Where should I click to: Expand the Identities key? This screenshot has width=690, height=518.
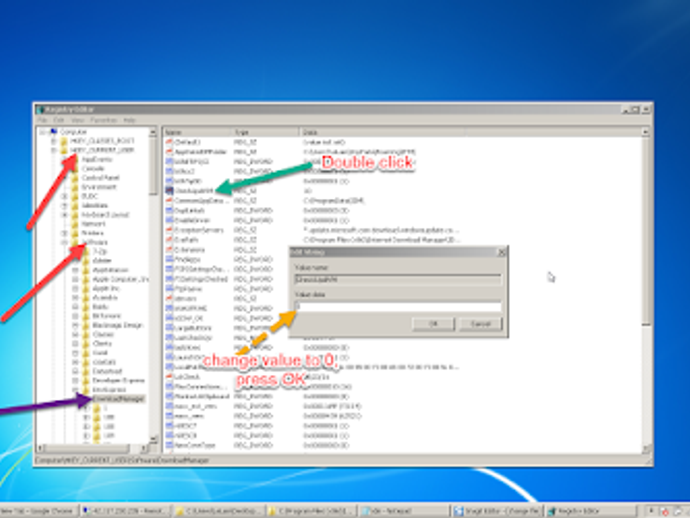tap(64, 206)
